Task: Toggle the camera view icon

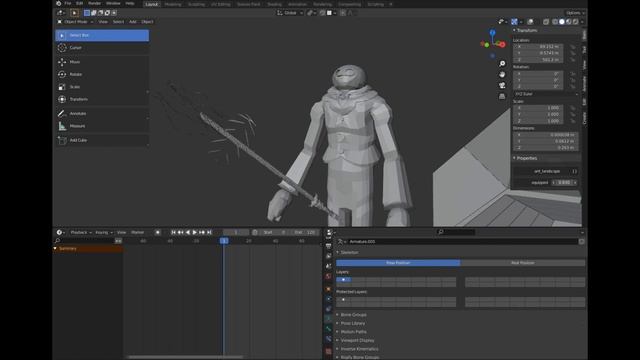Action: pos(502,85)
